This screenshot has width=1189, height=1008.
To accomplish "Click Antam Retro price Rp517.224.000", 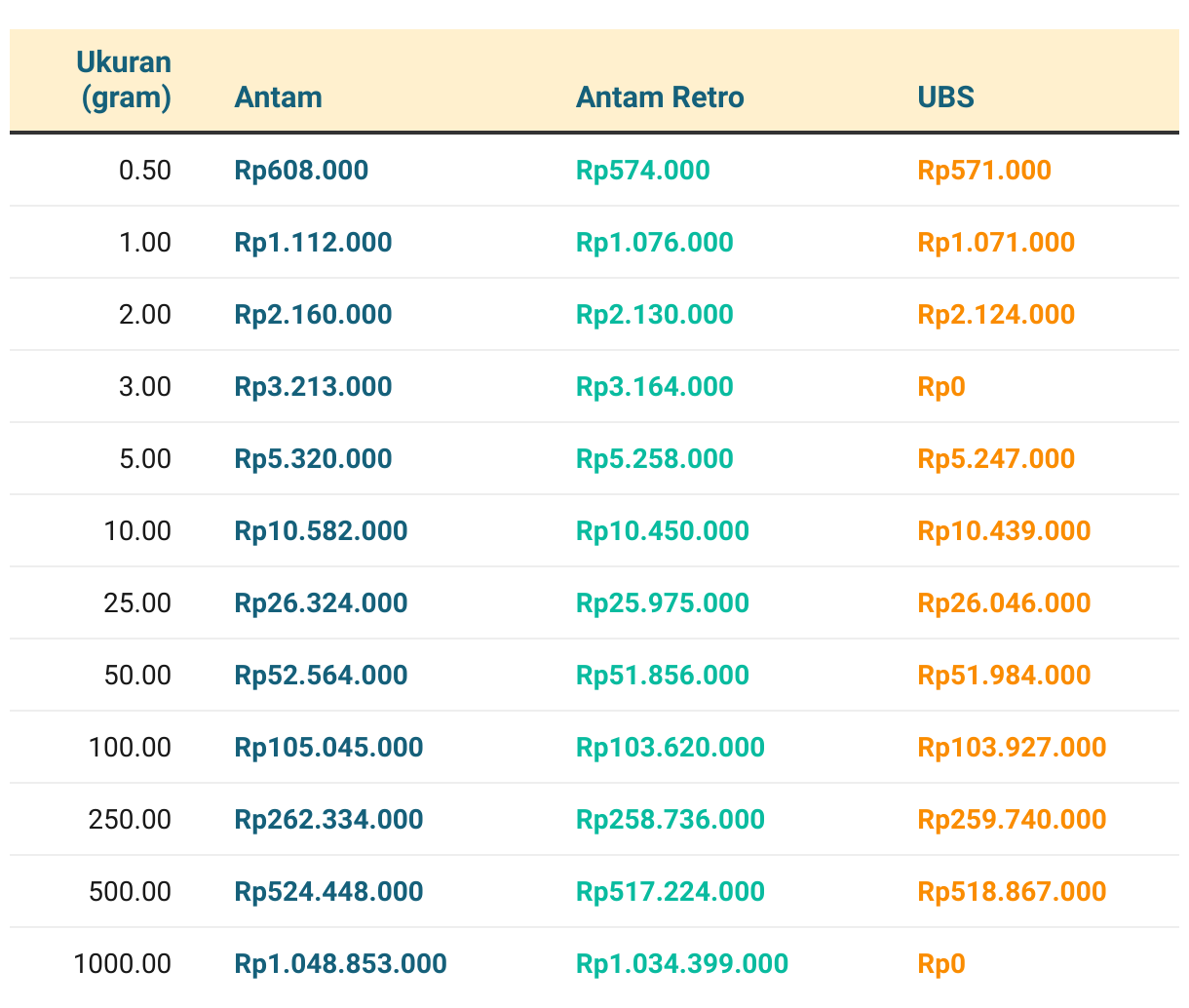I will [x=671, y=892].
